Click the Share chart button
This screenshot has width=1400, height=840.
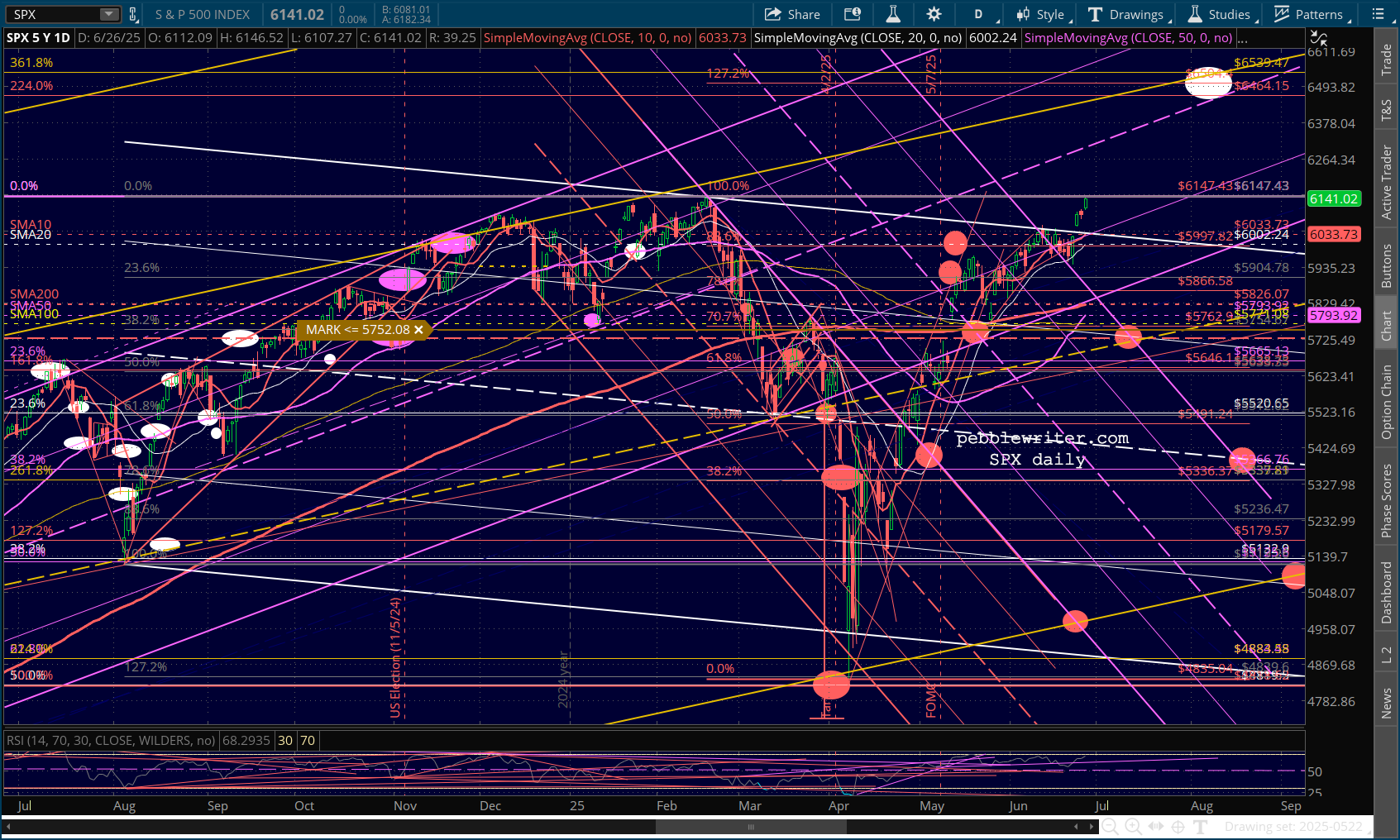tap(792, 14)
